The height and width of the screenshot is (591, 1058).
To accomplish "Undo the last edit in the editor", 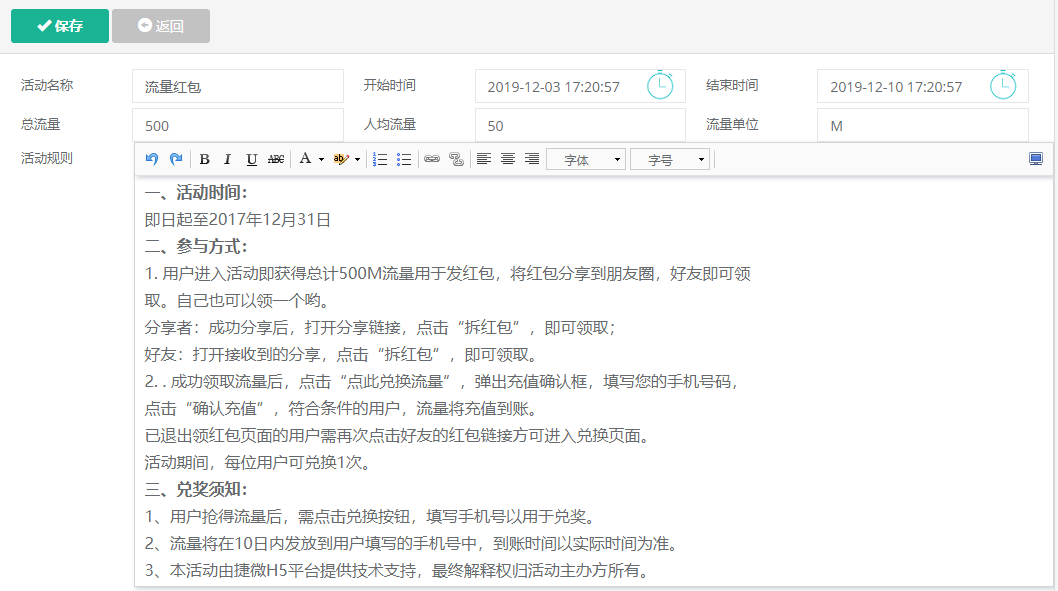I will tap(152, 159).
